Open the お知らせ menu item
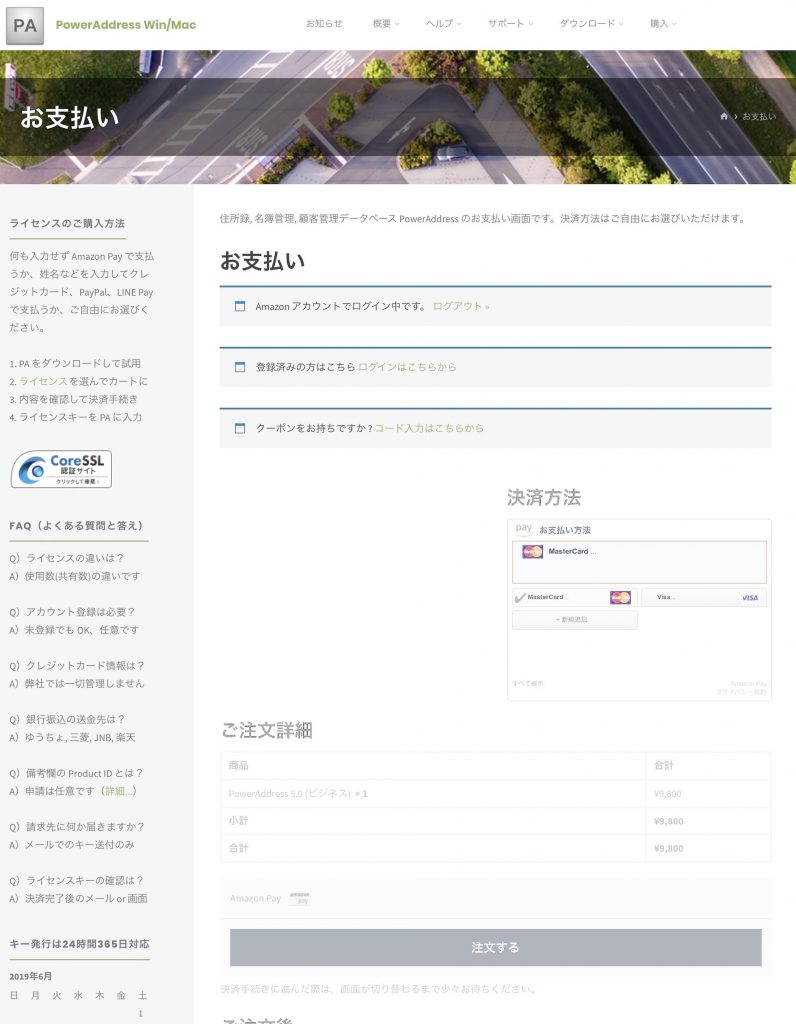 click(324, 24)
